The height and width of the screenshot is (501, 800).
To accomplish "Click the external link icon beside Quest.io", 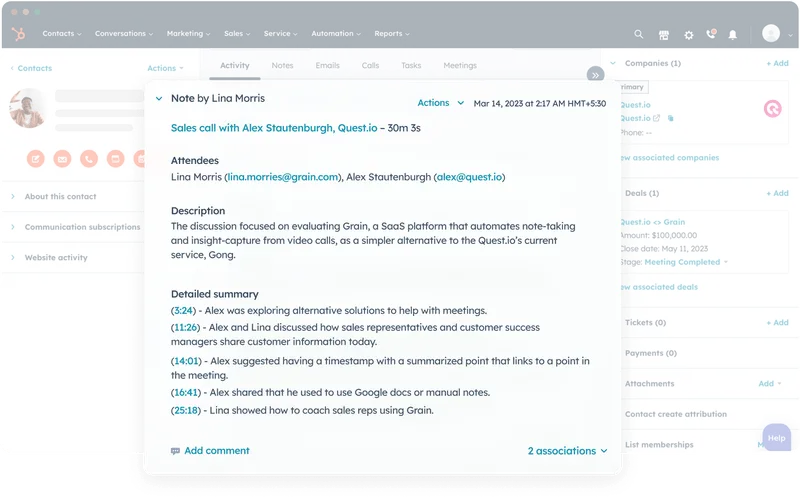I will pyautogui.click(x=657, y=118).
